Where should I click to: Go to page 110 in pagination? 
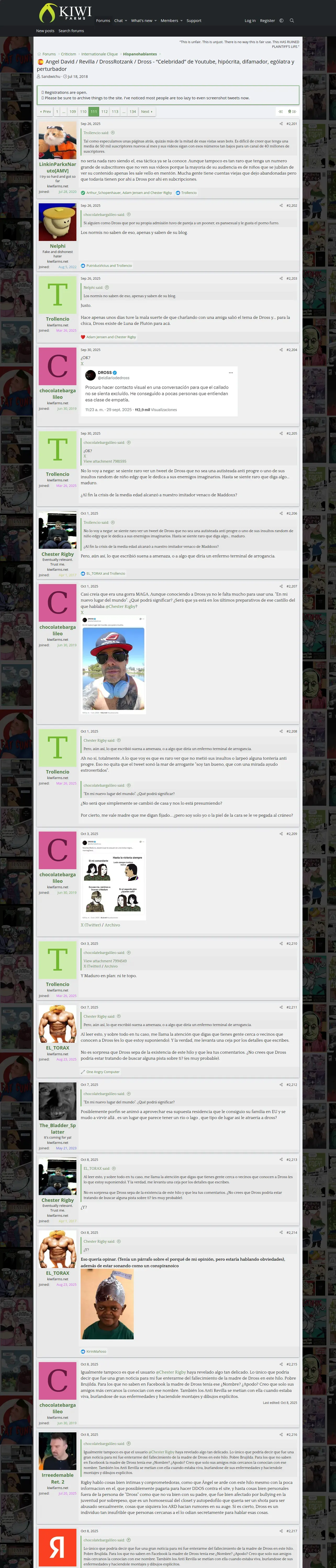(83, 111)
